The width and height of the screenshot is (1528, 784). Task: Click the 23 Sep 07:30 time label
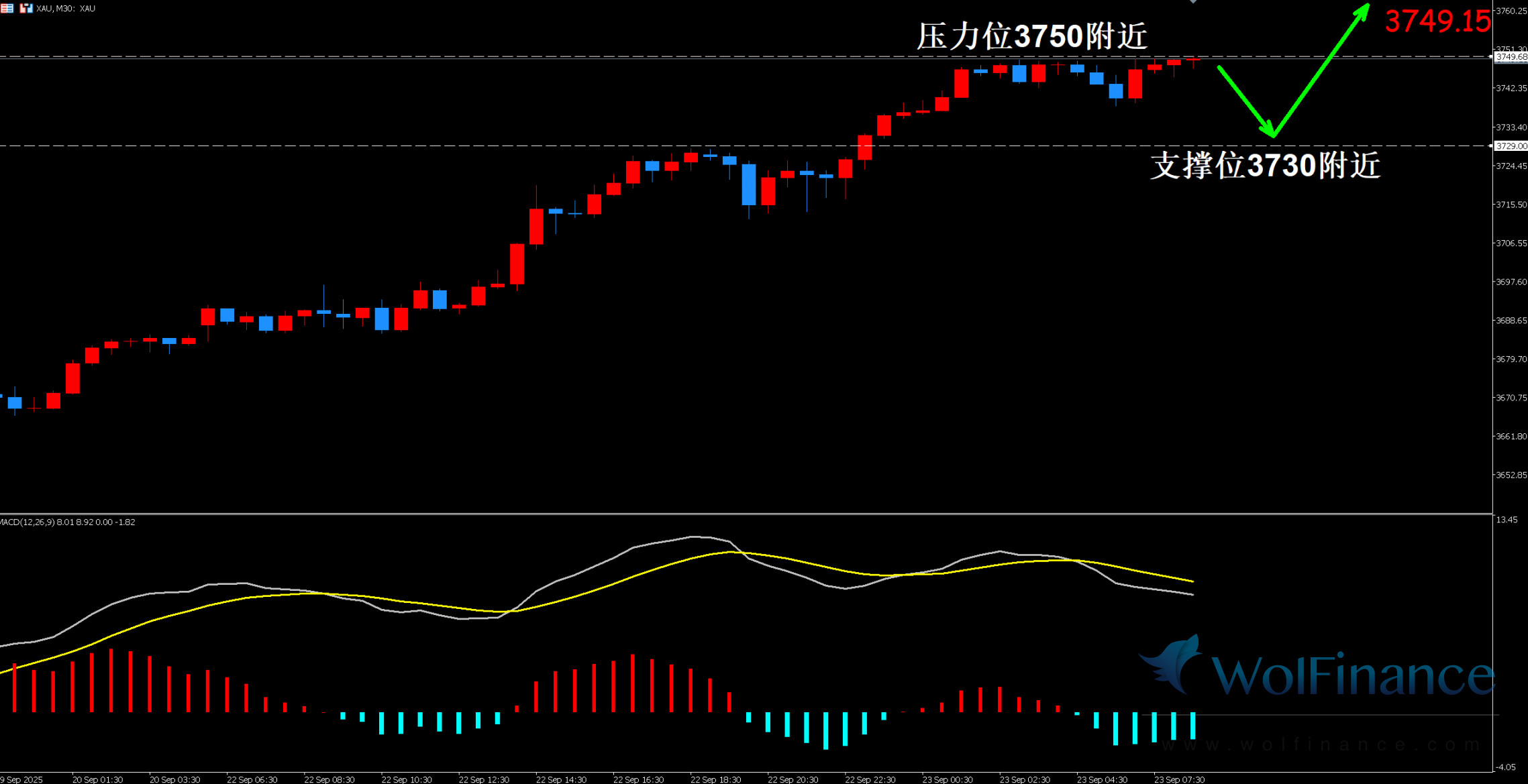[1178, 779]
